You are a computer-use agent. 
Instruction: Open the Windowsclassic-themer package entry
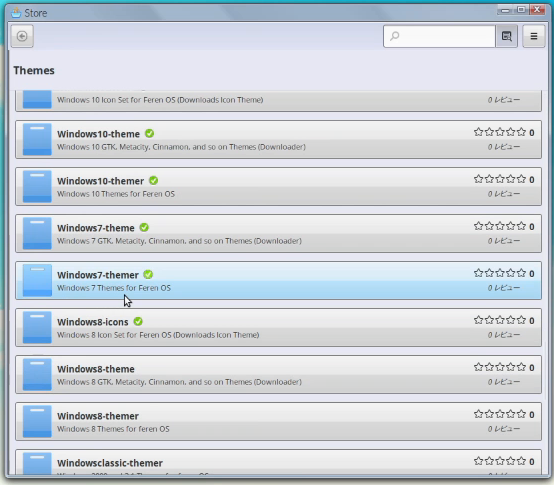point(278,462)
